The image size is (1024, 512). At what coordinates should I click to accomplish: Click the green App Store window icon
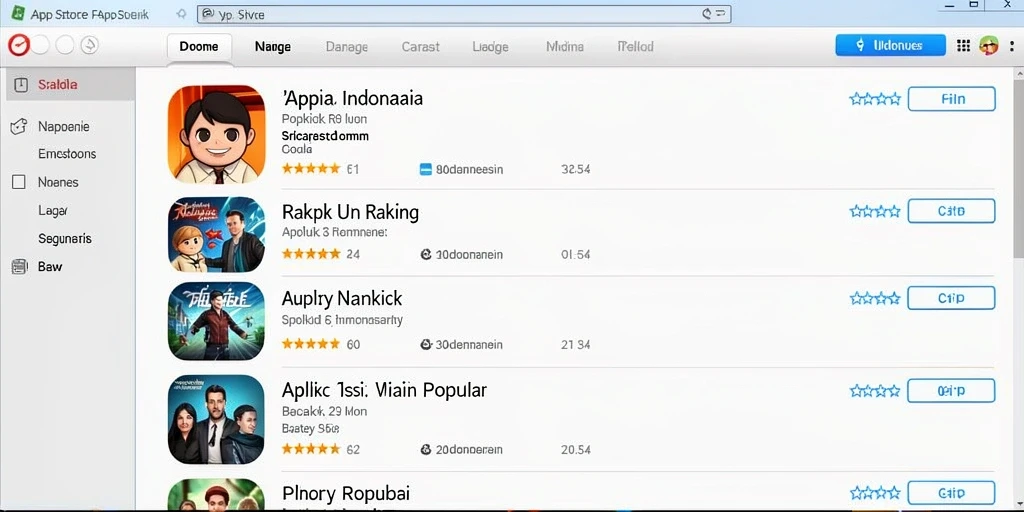(18, 13)
